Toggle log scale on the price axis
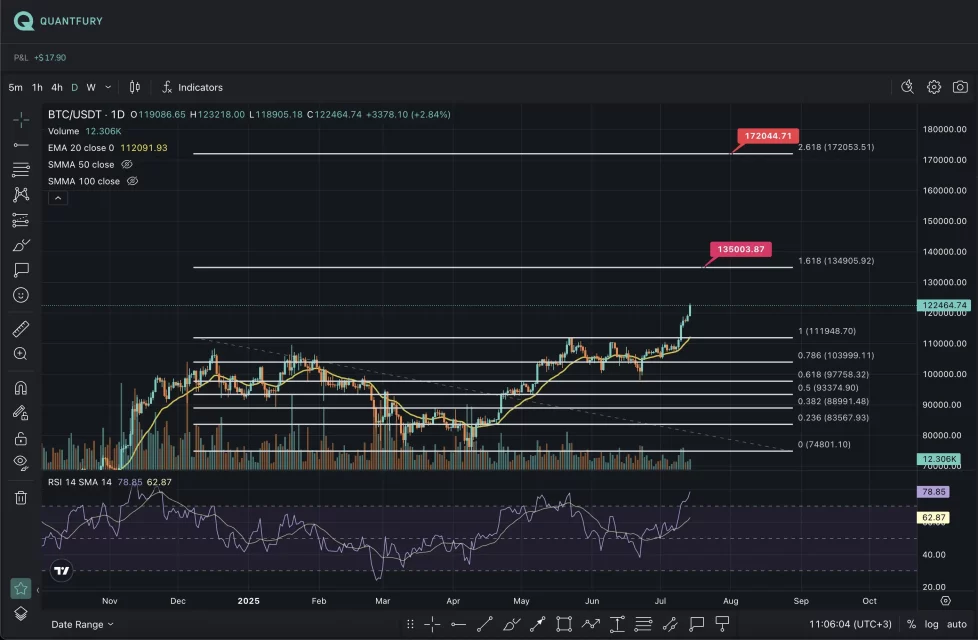Image resolution: width=978 pixels, height=640 pixels. pos(932,622)
